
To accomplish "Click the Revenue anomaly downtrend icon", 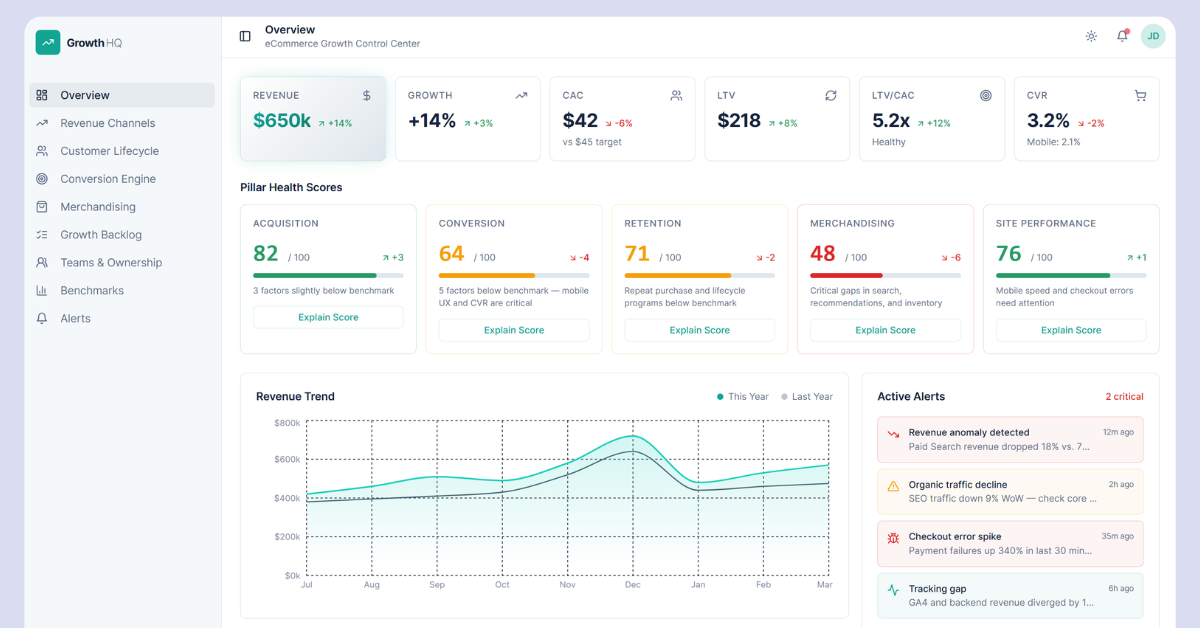I will 894,434.
